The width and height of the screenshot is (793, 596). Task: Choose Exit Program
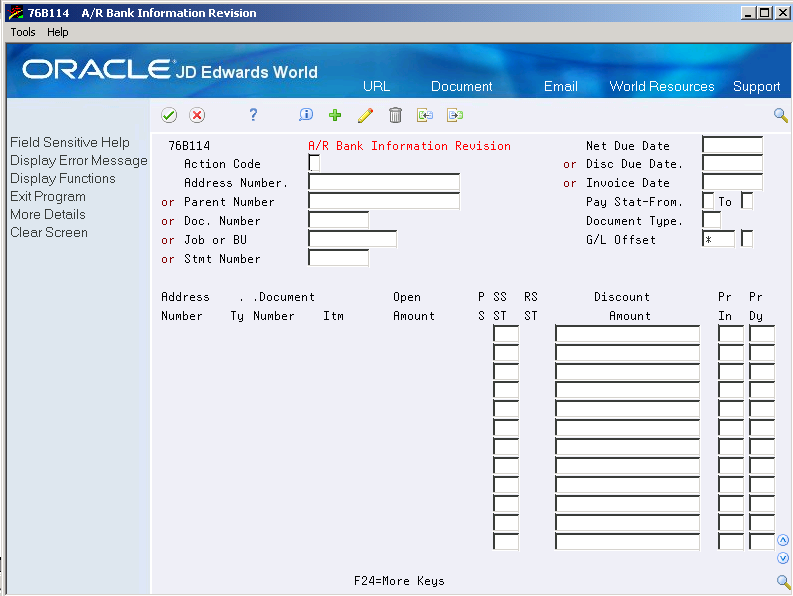point(48,197)
